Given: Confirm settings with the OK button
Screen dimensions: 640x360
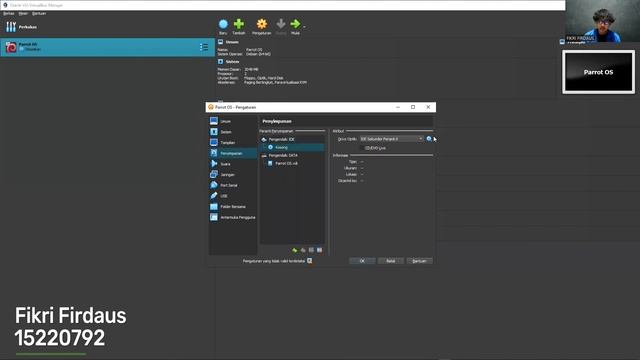Looking at the screenshot, I should click(362, 261).
